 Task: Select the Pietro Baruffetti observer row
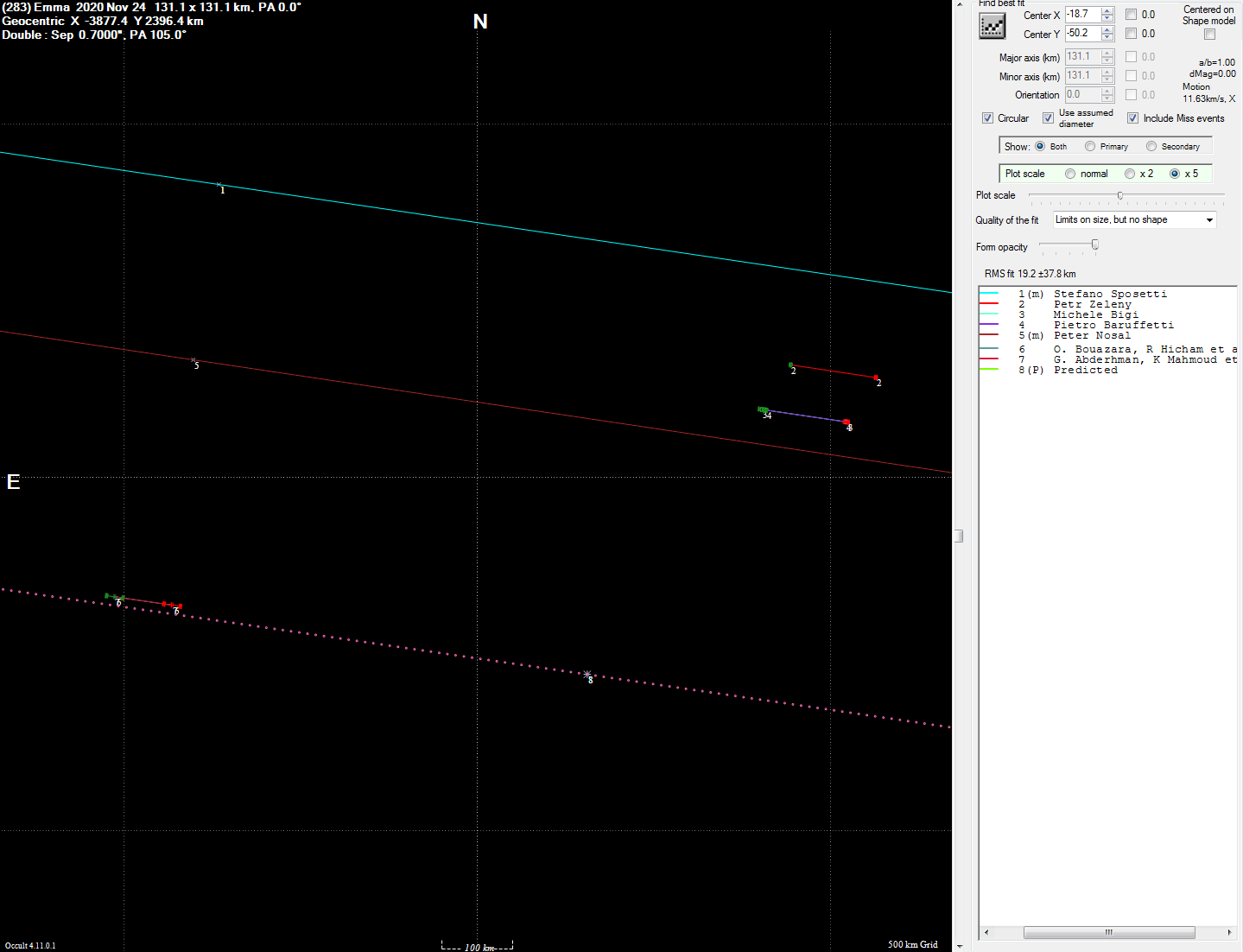[1108, 325]
